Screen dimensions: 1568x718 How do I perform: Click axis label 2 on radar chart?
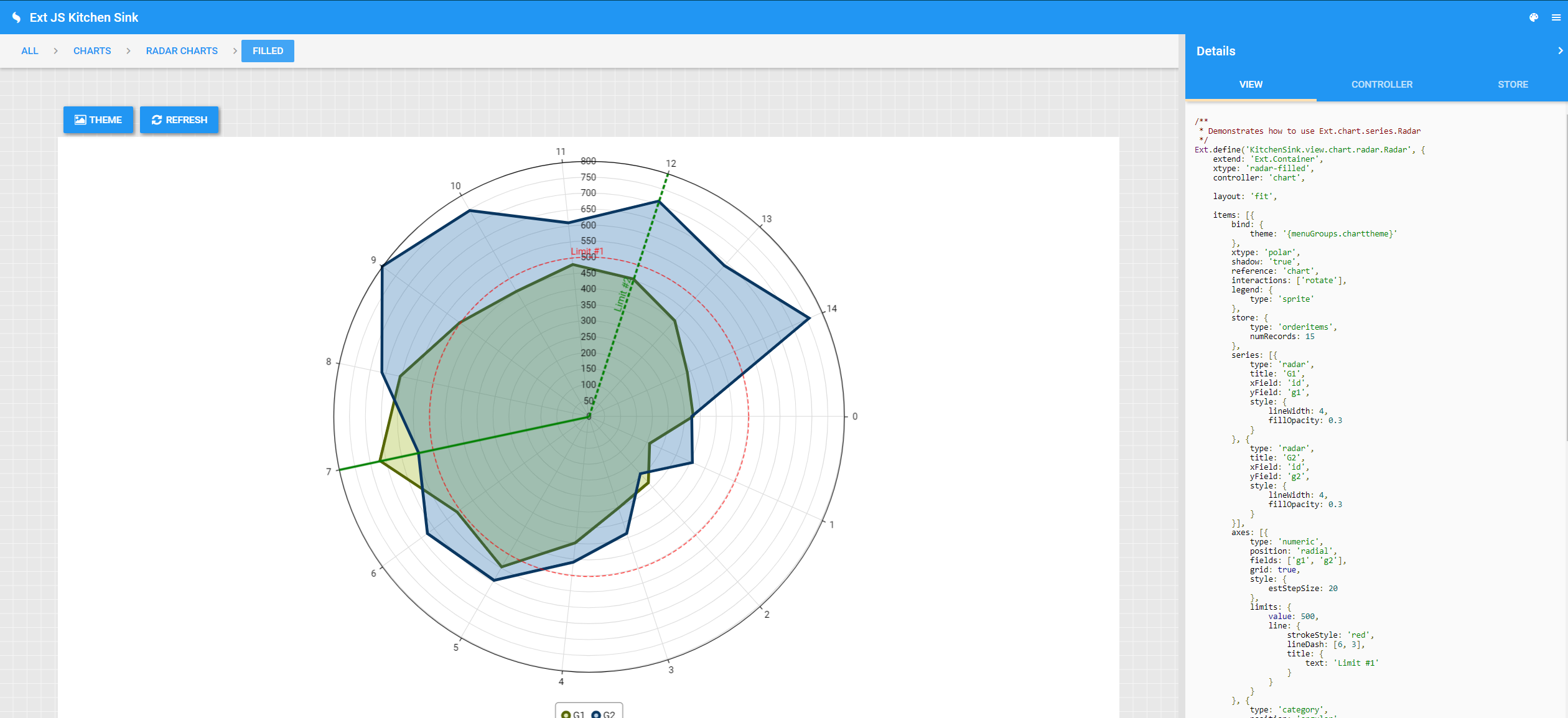pyautogui.click(x=767, y=615)
